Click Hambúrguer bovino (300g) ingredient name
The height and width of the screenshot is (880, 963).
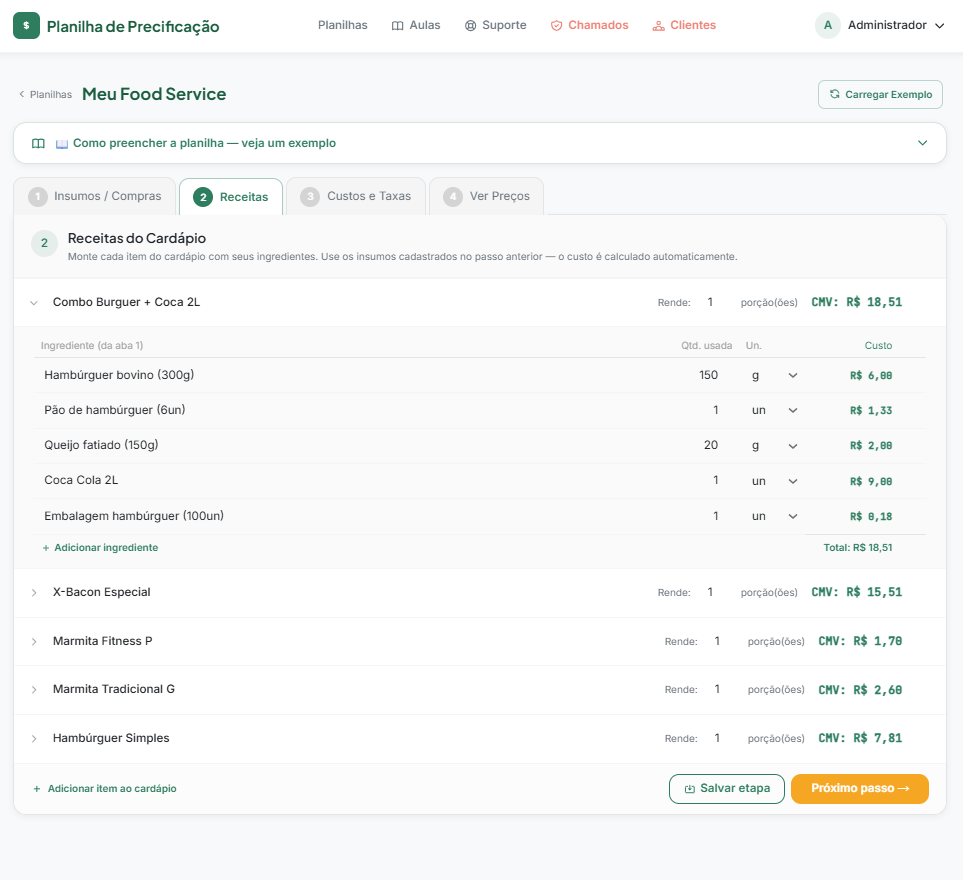pos(119,375)
